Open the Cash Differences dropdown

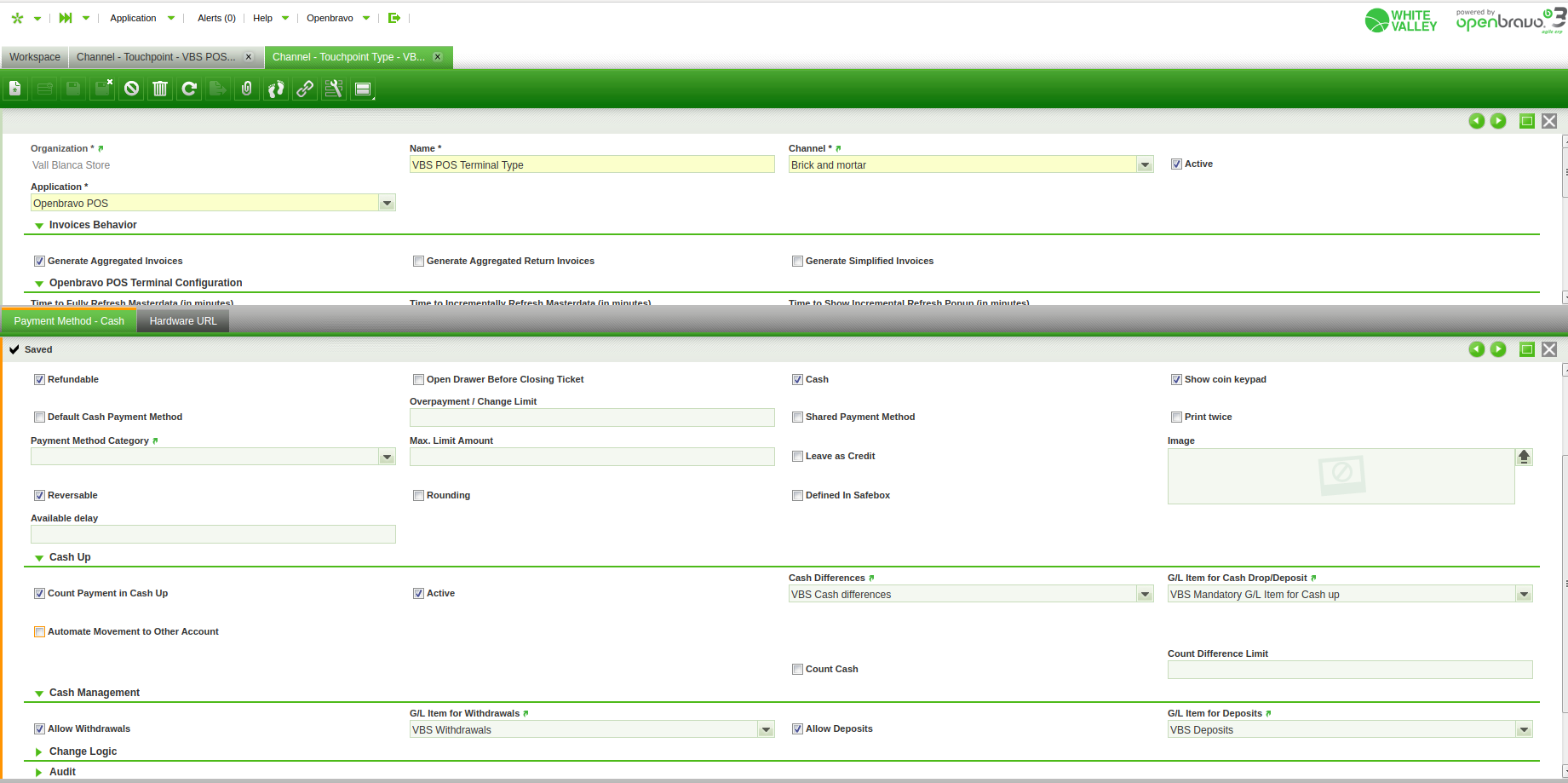[x=1145, y=595]
